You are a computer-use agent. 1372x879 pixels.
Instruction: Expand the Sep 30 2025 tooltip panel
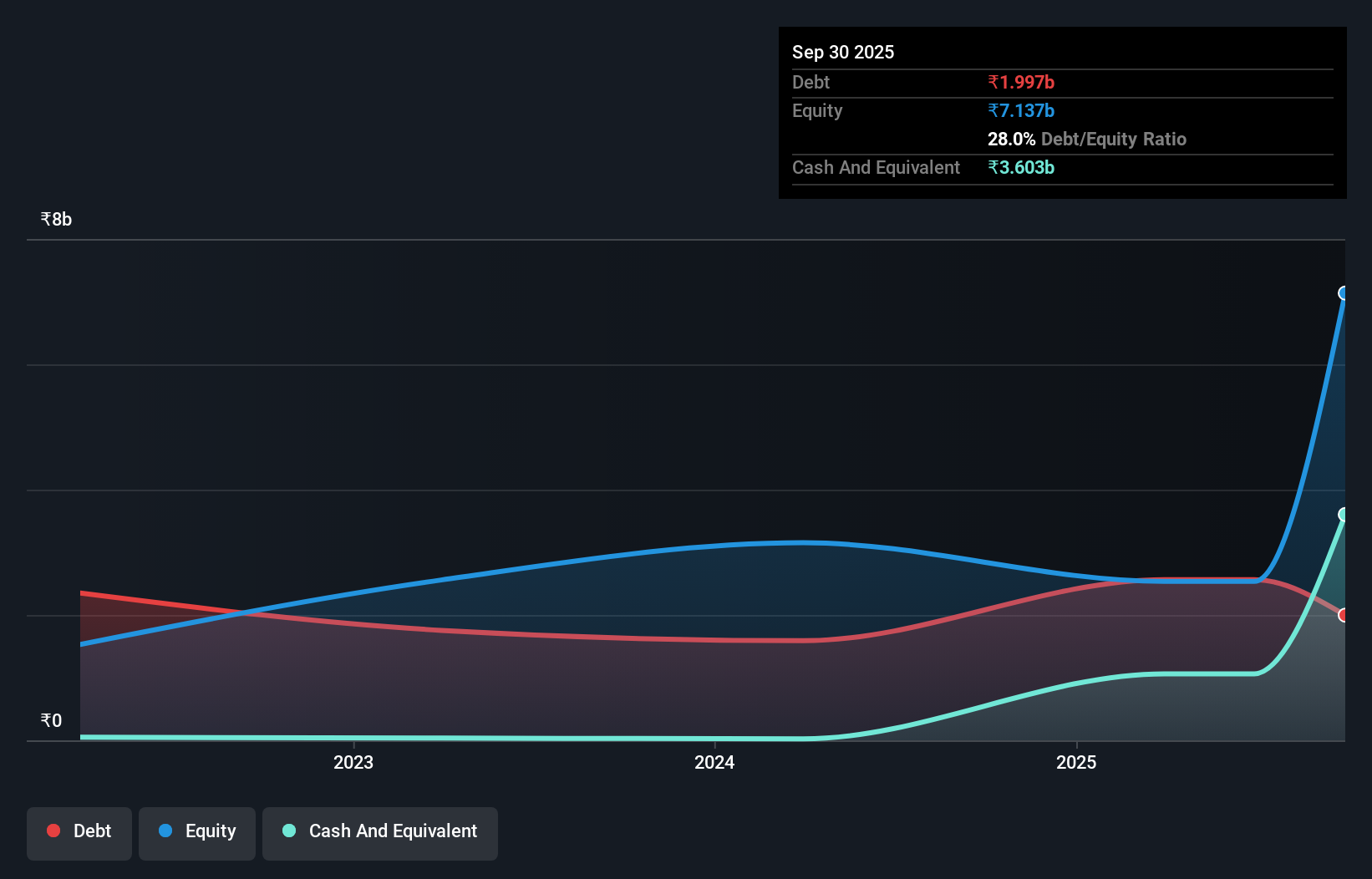(x=843, y=52)
